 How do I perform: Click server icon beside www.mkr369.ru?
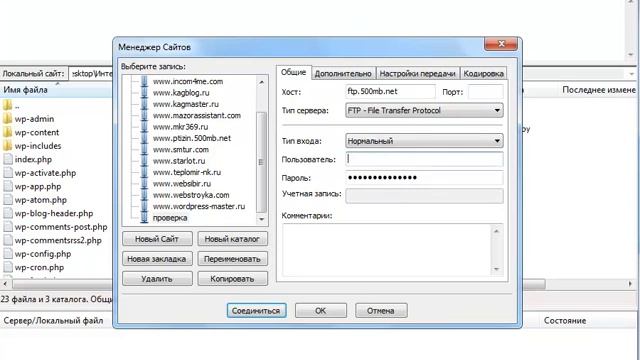[x=144, y=127]
